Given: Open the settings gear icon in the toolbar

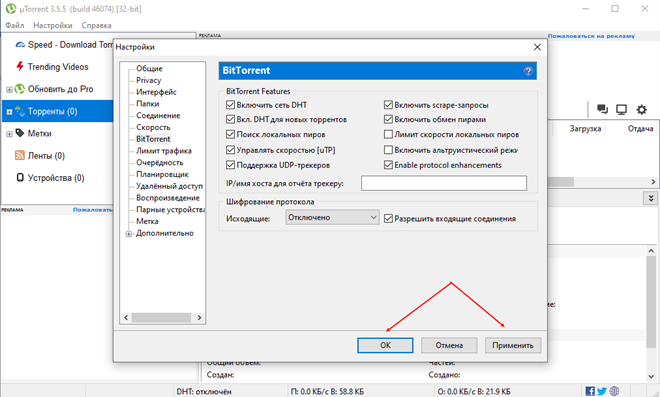Looking at the screenshot, I should click(641, 110).
